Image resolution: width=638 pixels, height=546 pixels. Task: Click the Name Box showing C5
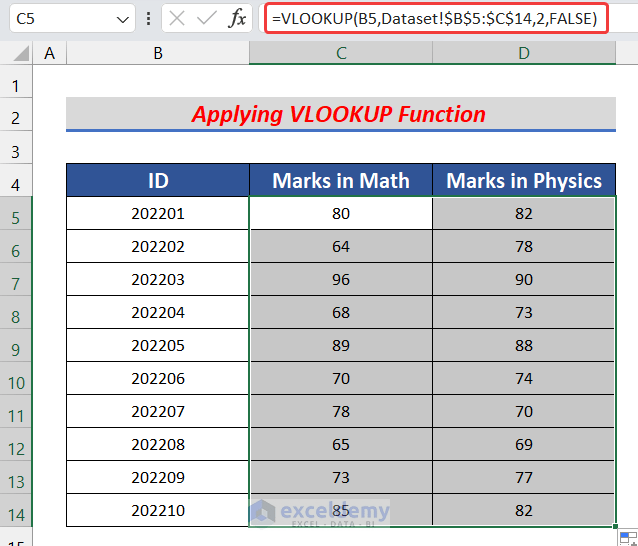coord(72,18)
